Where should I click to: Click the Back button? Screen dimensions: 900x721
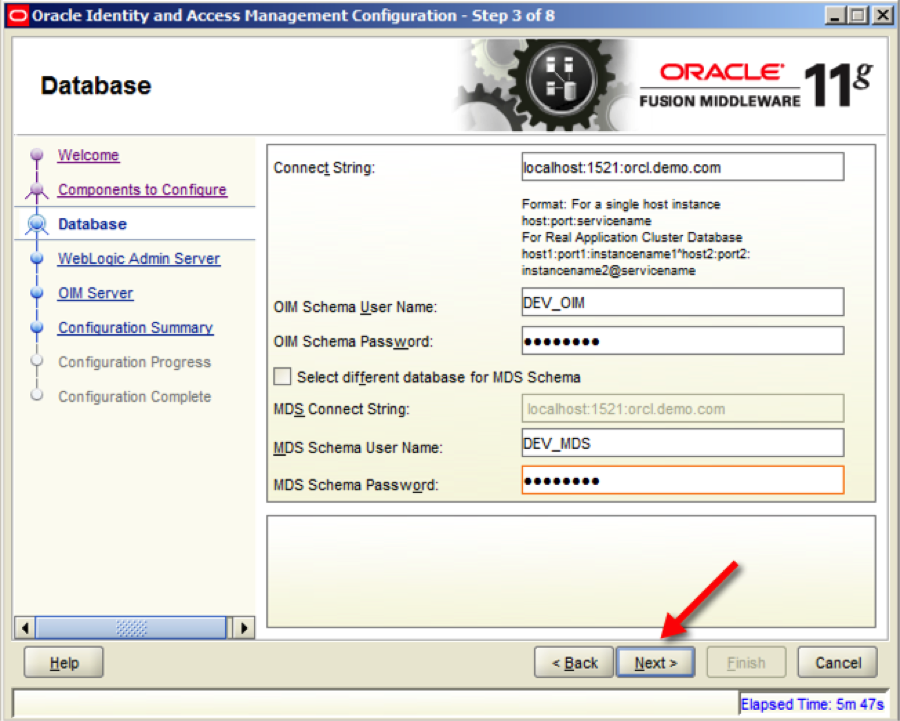click(x=573, y=662)
